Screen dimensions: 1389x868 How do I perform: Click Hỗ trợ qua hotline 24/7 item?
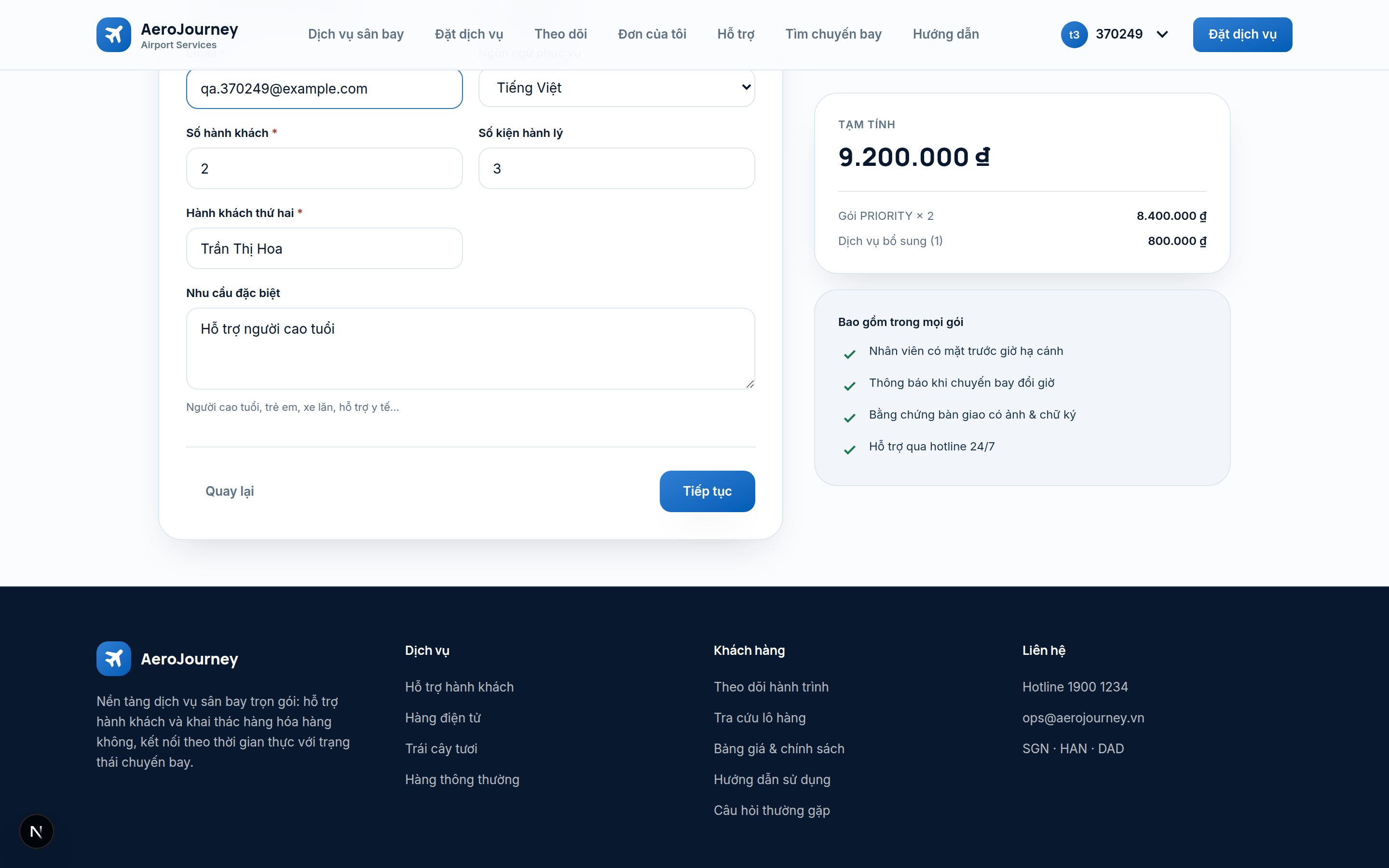point(932,447)
